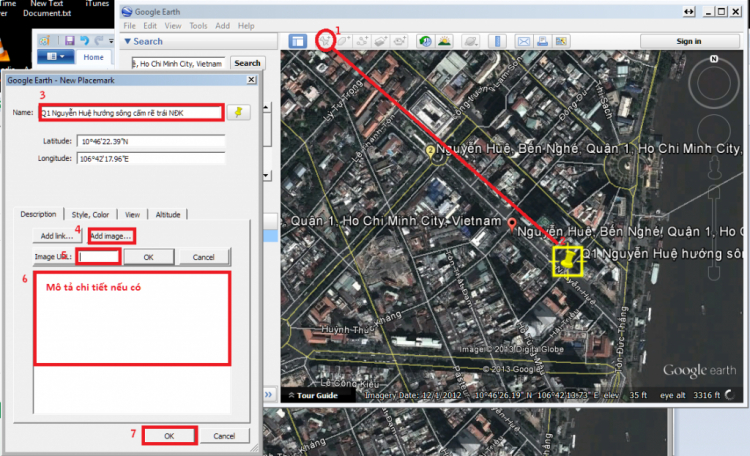Collapse the Search panel triangle
This screenshot has width=750, height=456.
[128, 41]
